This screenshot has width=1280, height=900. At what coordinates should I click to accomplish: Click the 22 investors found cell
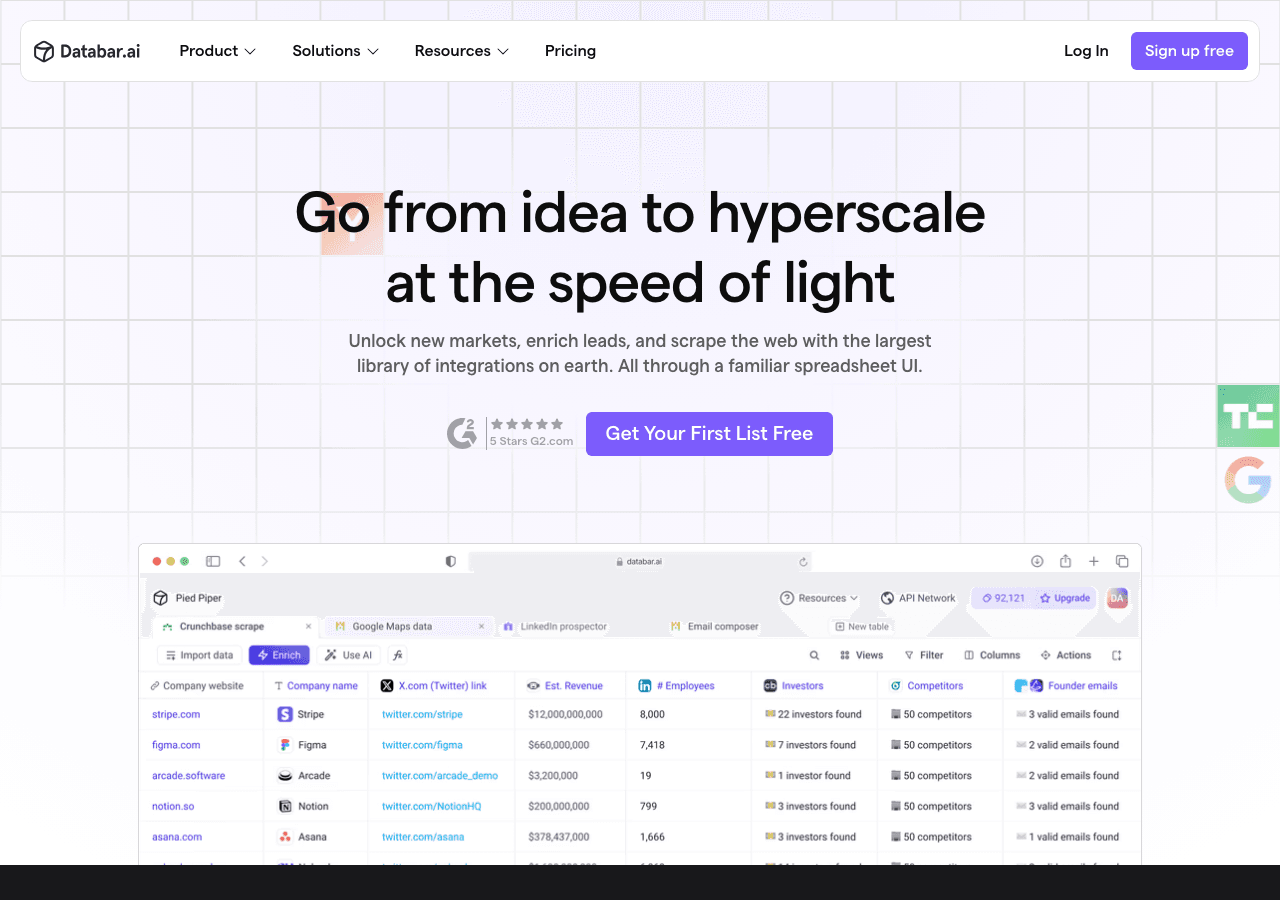(812, 715)
